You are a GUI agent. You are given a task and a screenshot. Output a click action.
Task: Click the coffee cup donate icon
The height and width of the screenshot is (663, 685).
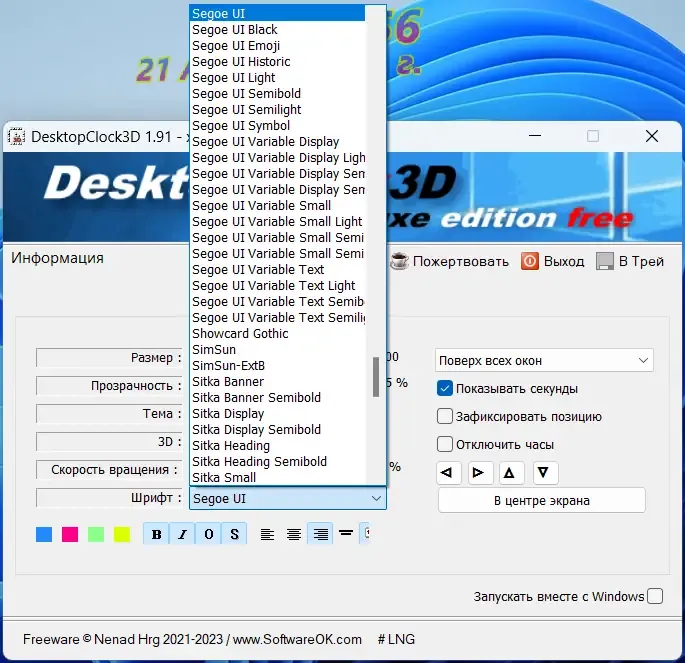(x=399, y=261)
